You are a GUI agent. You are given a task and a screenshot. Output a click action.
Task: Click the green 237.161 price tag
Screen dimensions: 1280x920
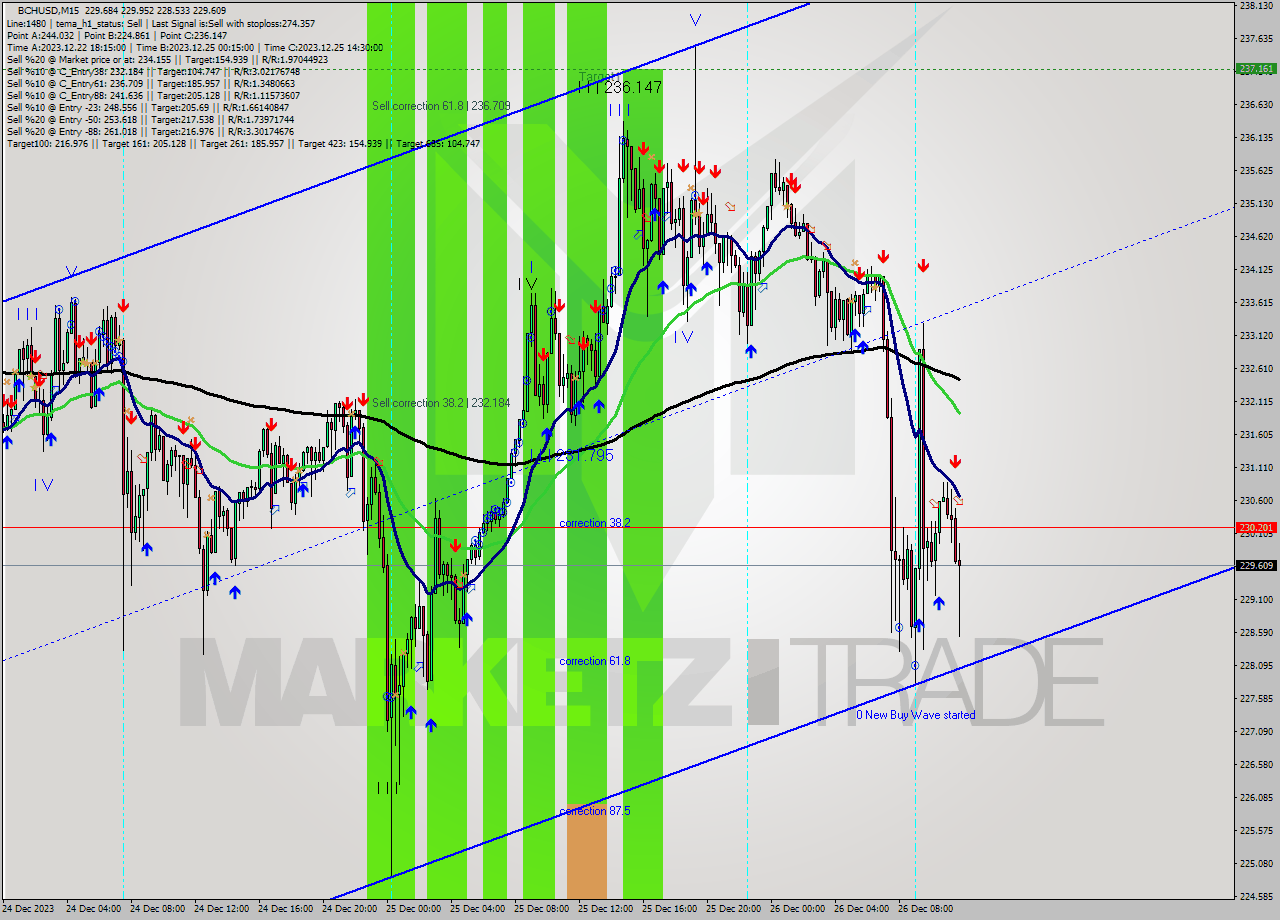tap(1257, 69)
